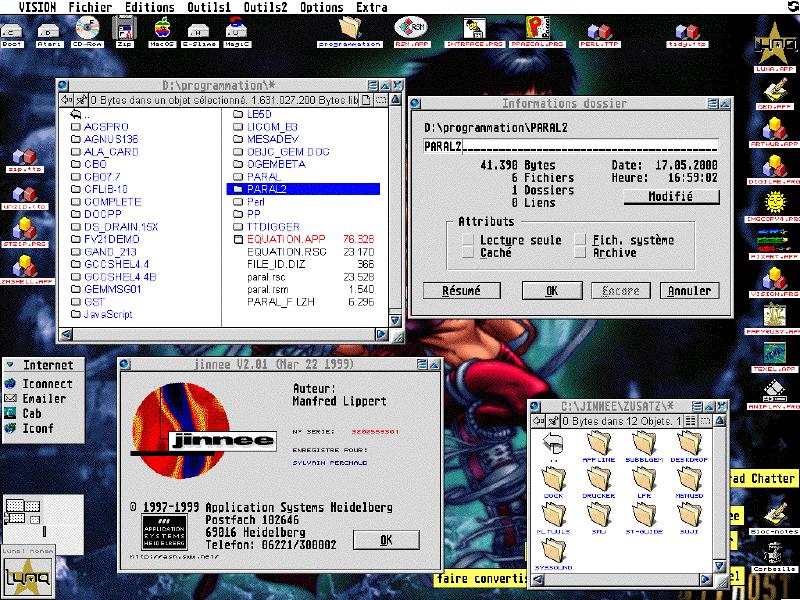800x600 pixels.
Task: Launch ANIPLAY.PRG film icon
Action: click(774, 395)
